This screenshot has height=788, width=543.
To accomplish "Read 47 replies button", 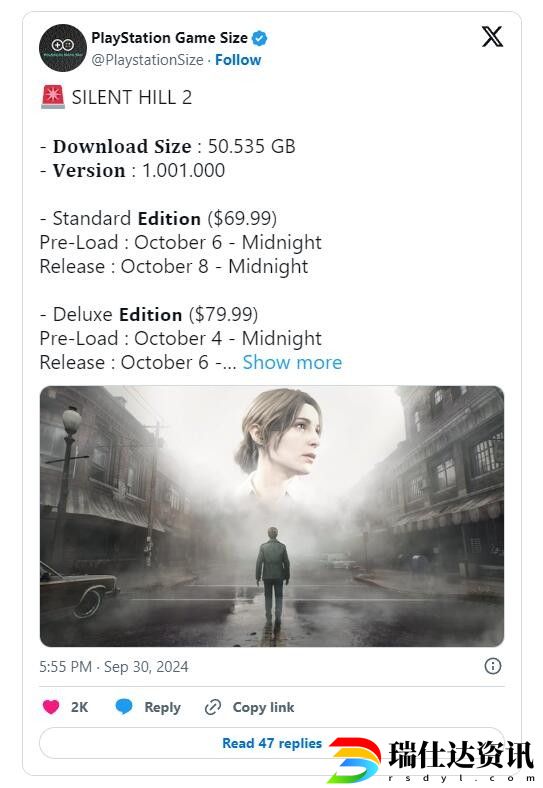I will (272, 743).
